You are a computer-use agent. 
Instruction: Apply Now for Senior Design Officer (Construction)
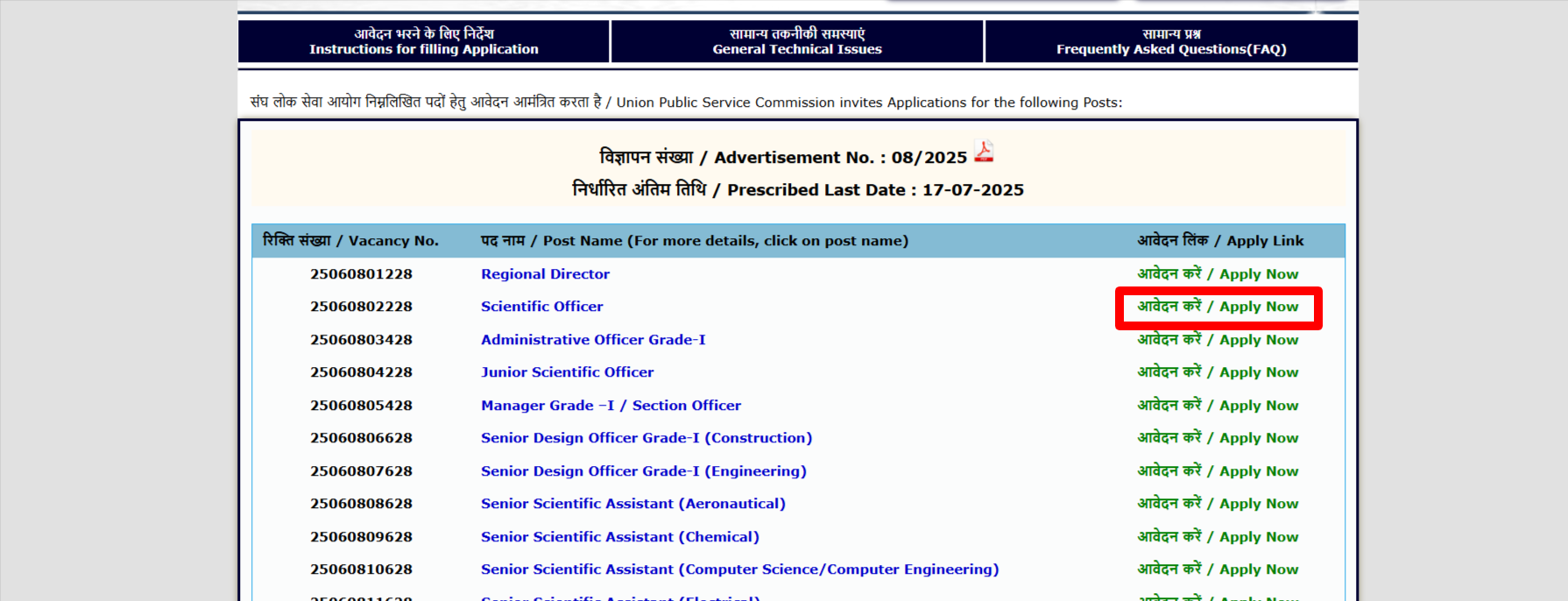tap(1218, 438)
